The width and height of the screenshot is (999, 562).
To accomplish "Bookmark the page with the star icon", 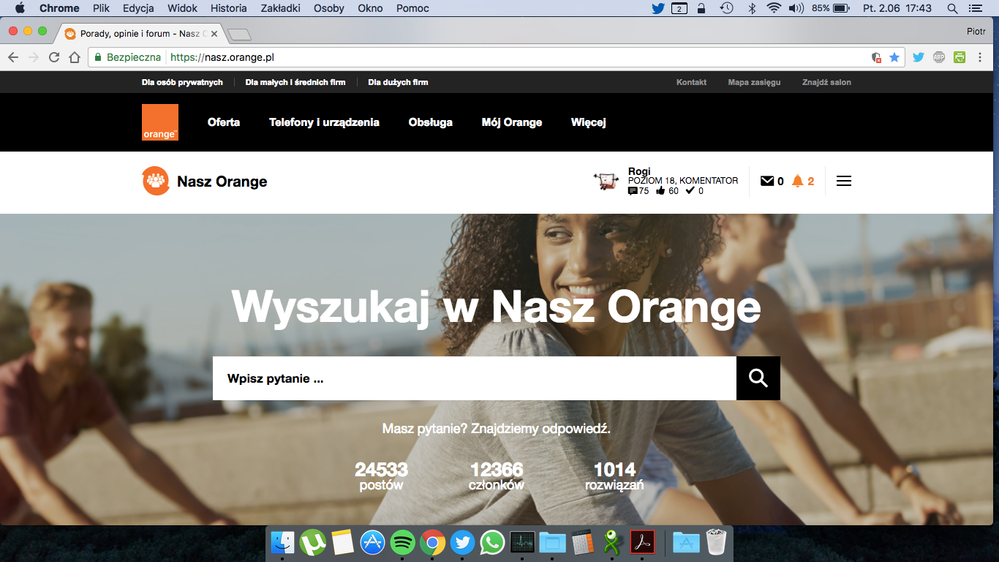I will point(895,57).
